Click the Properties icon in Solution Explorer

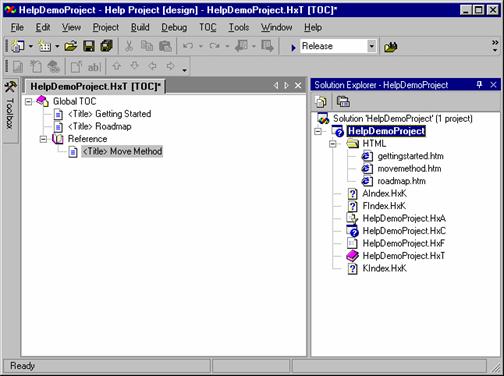[343, 102]
